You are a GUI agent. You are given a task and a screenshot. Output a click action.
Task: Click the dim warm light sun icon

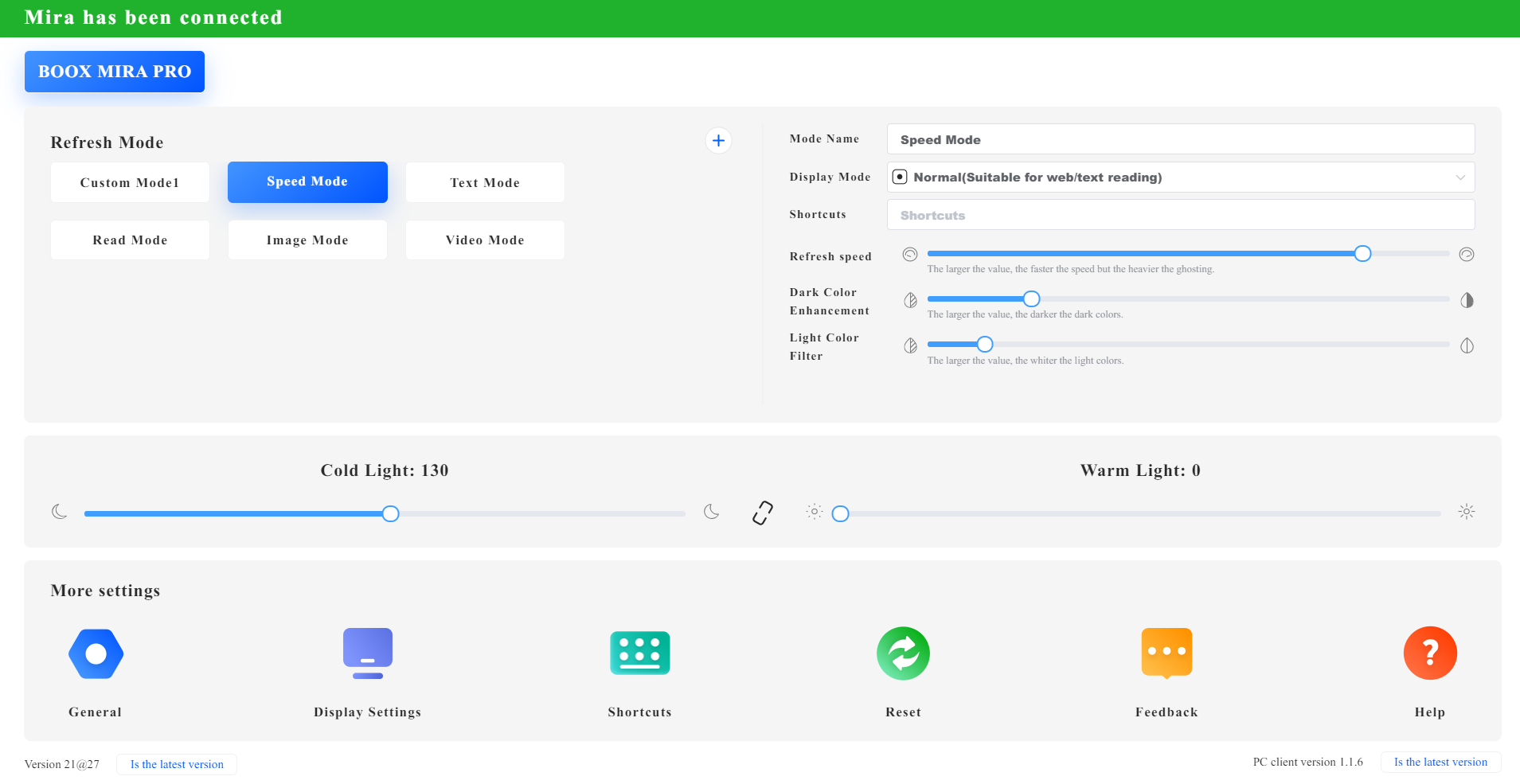814,512
